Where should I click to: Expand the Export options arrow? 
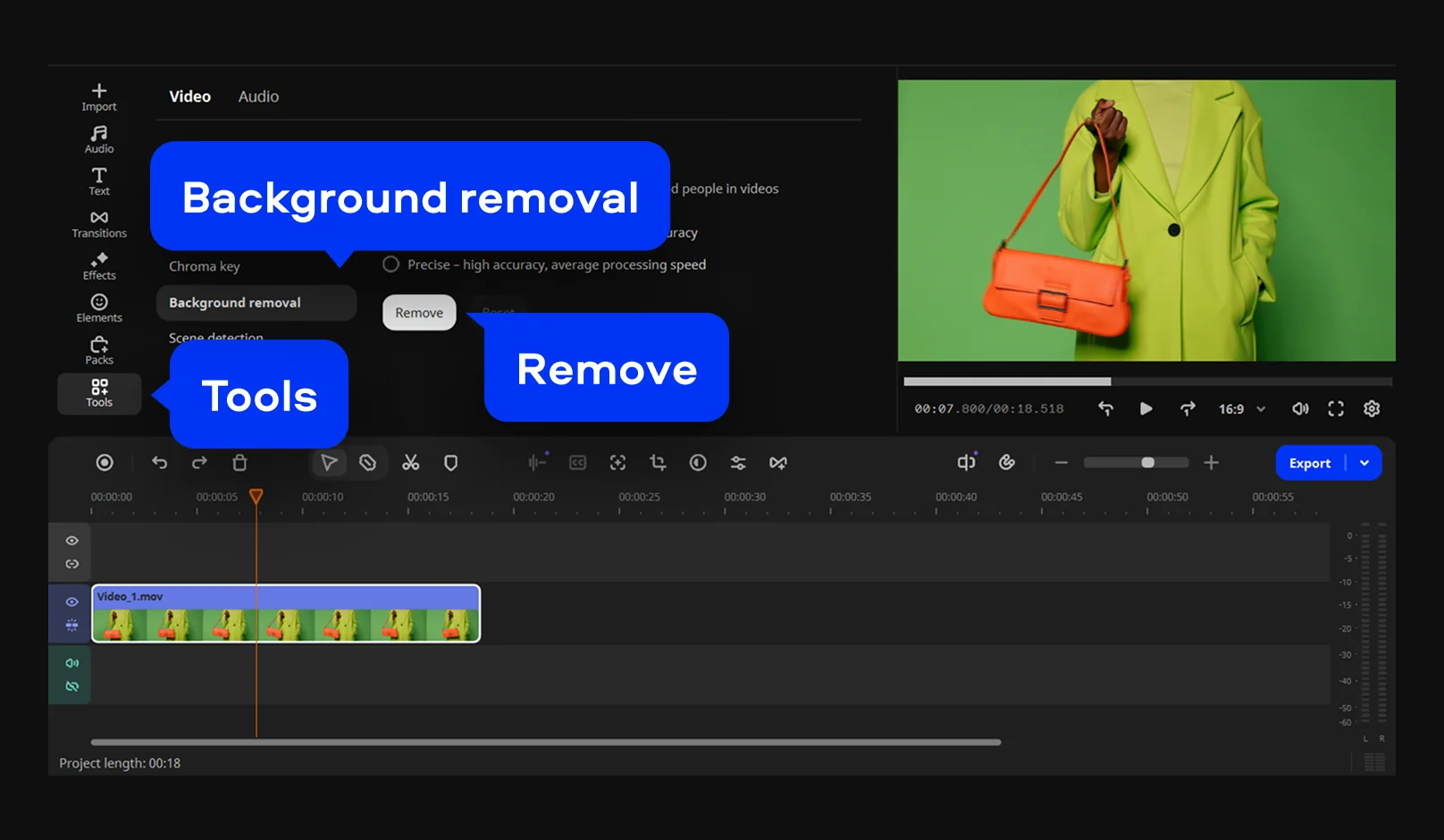pos(1364,463)
